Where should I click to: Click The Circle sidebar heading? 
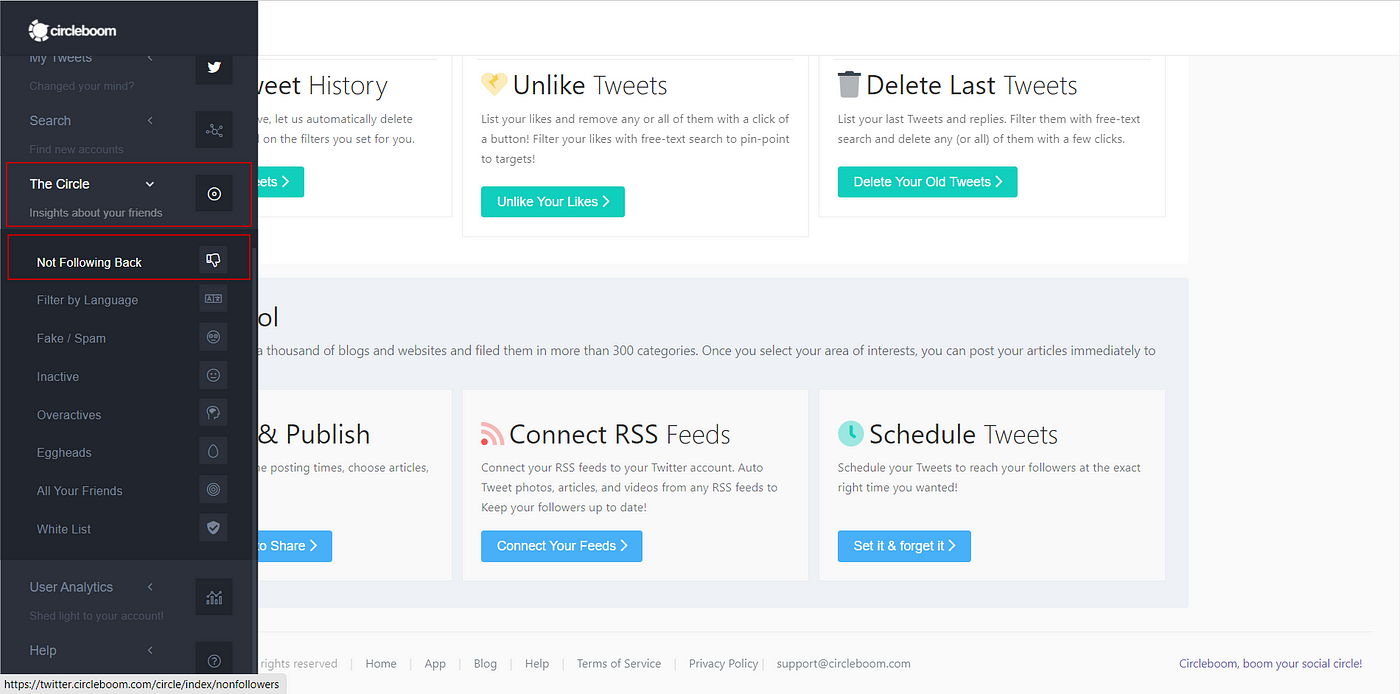(60, 184)
